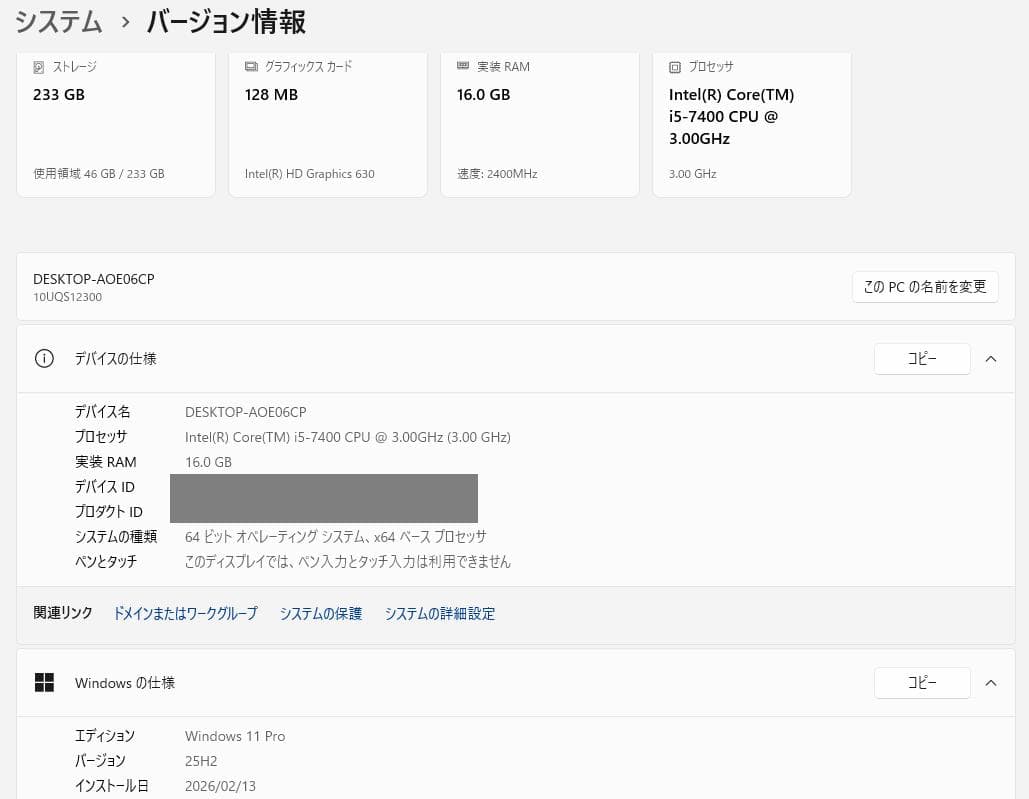Viewport: 1029px width, 799px height.
Task: Select the Intel Core i5-7400 processor card
Action: click(x=751, y=120)
